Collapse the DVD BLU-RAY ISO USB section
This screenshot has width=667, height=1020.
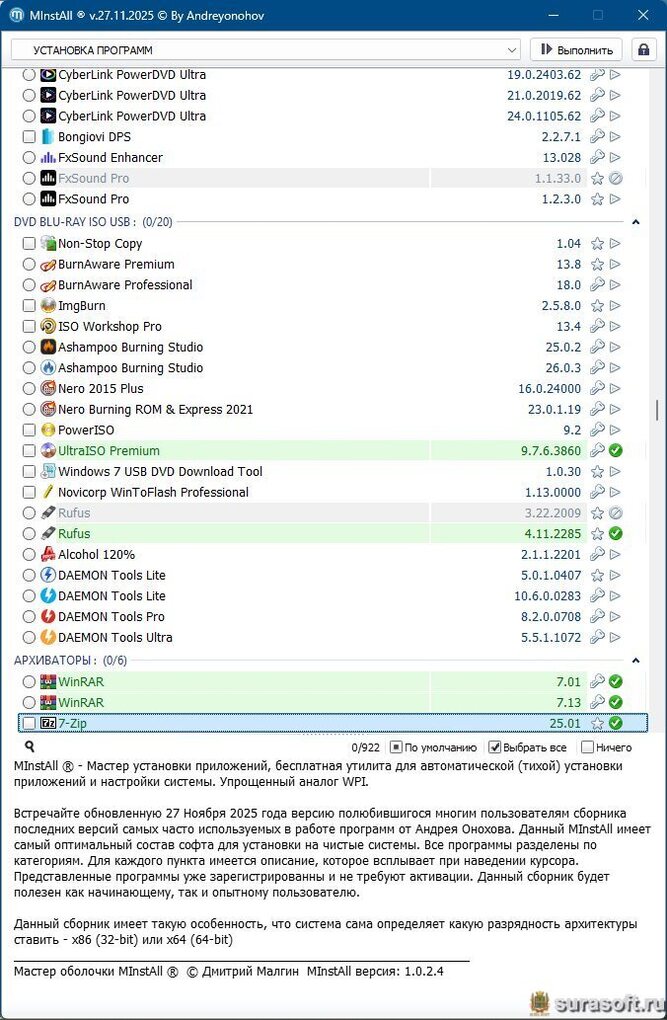636,222
